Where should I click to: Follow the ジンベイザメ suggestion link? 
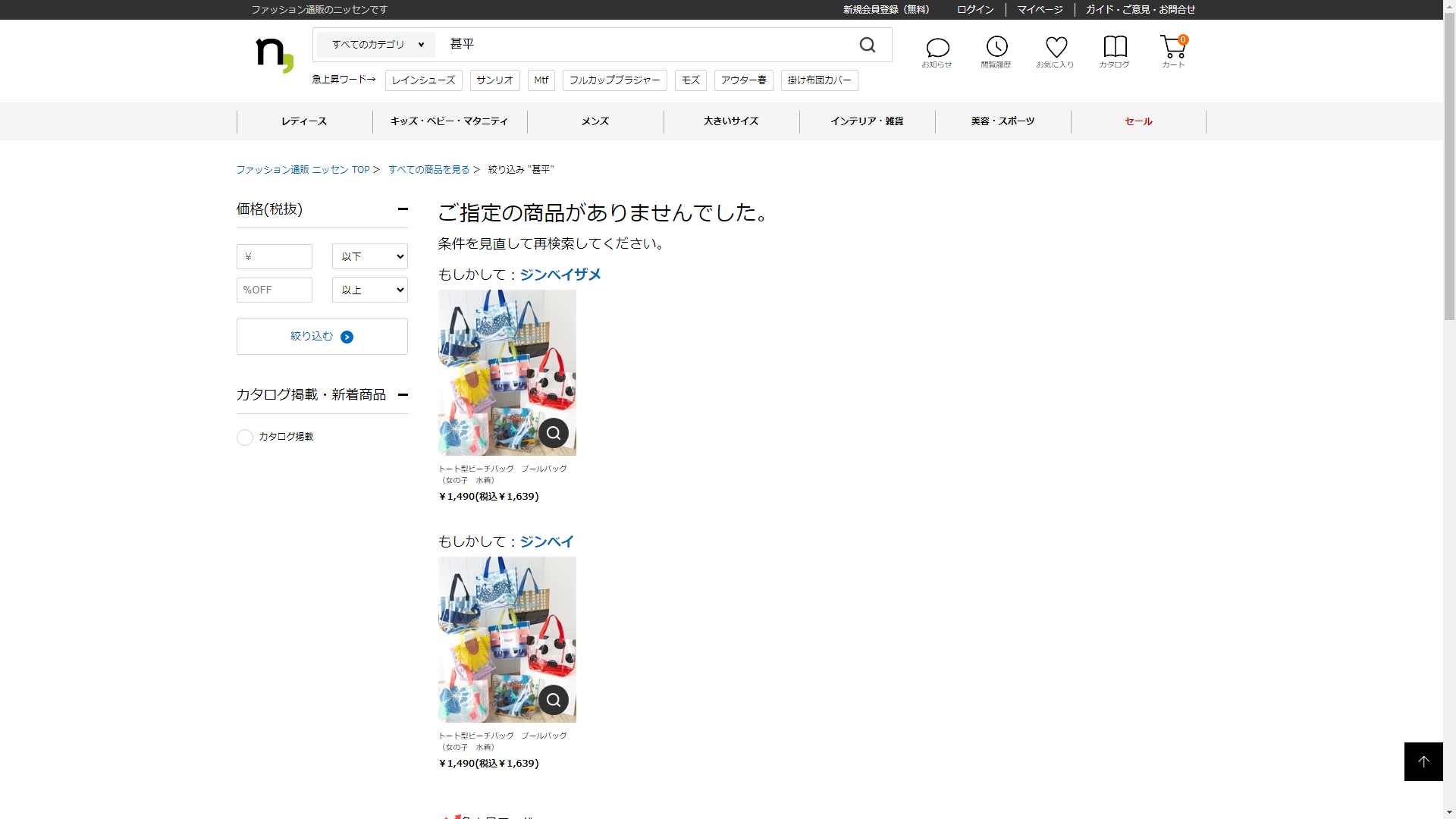click(x=560, y=275)
